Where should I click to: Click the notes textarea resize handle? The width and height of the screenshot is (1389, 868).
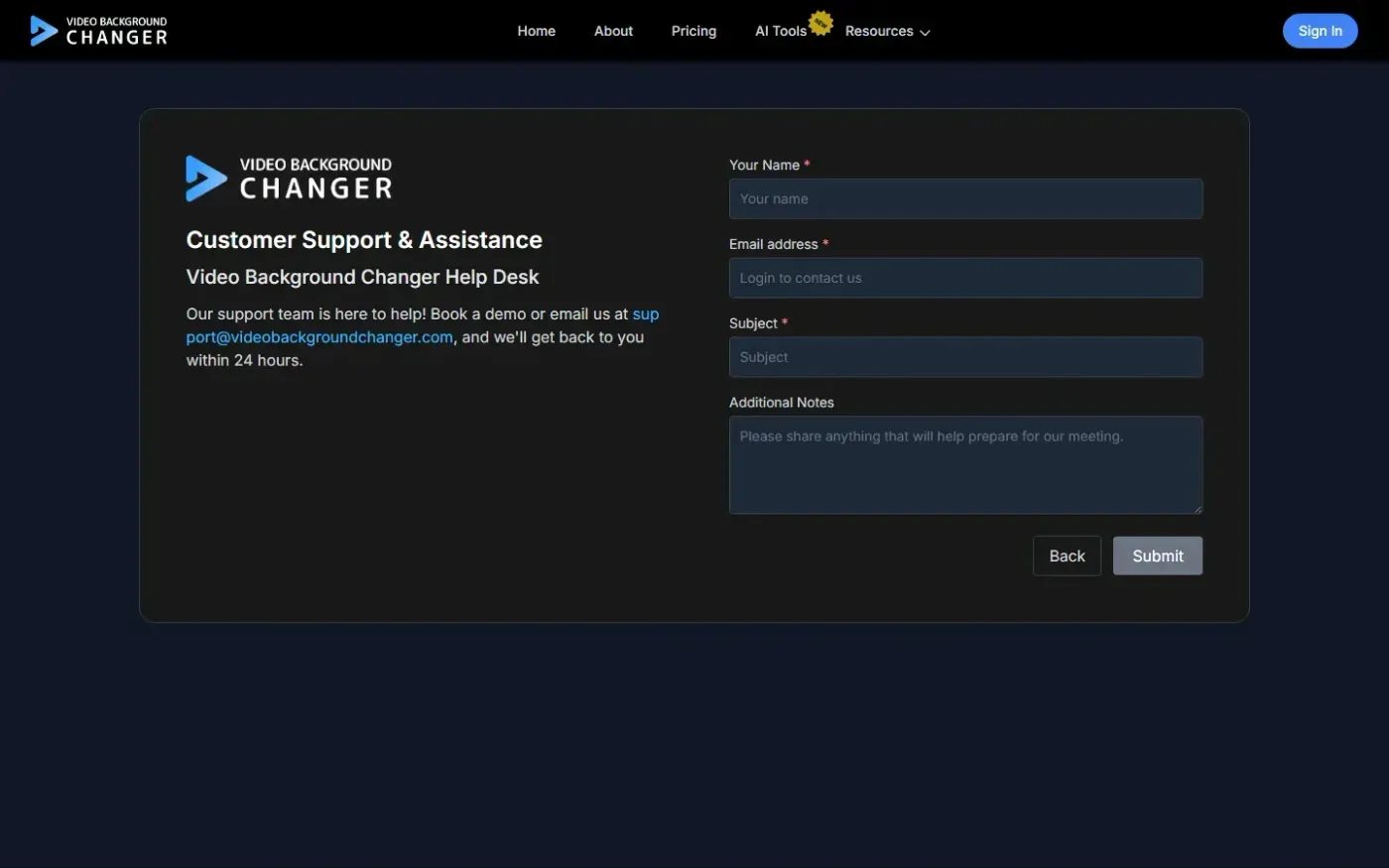point(1198,509)
